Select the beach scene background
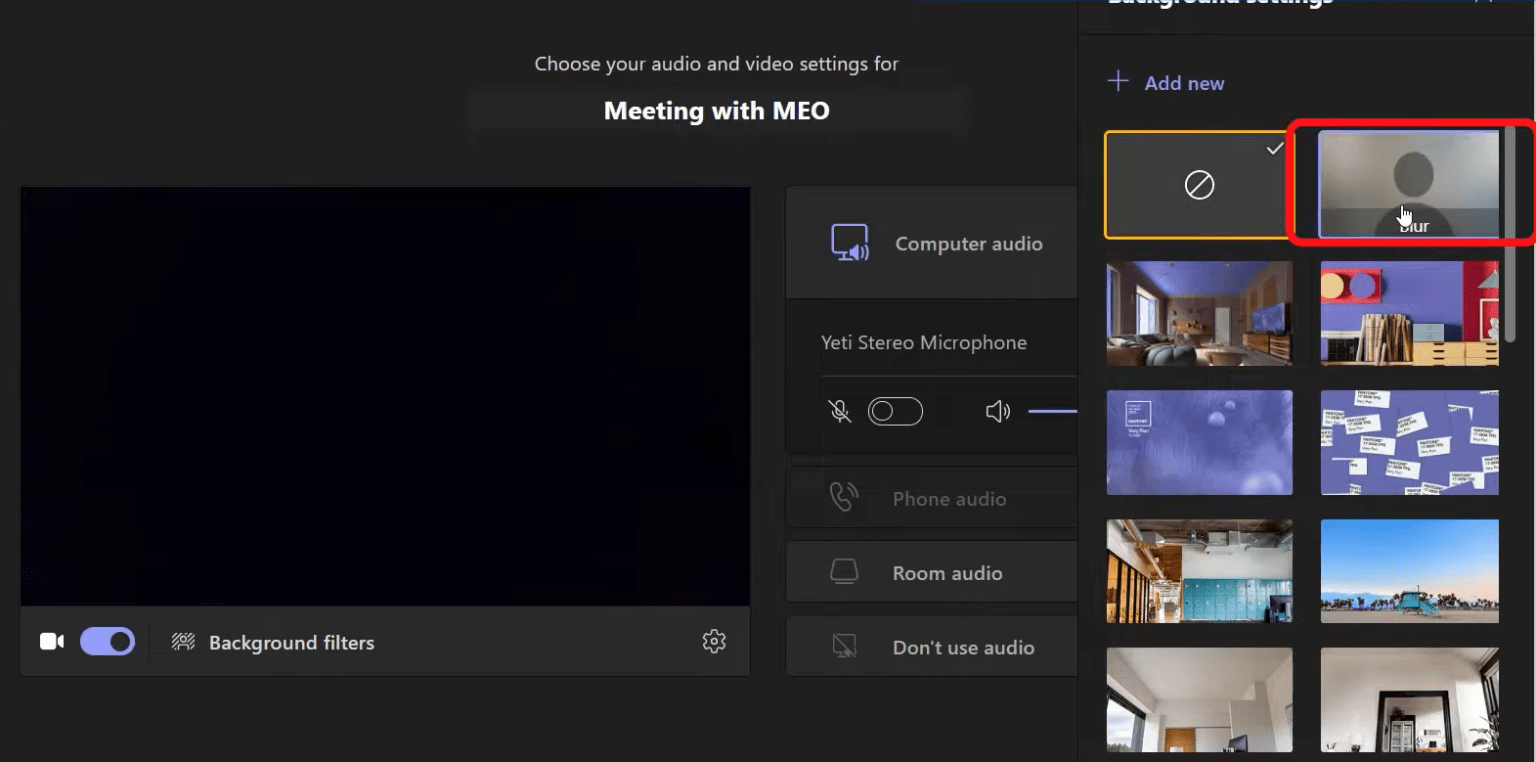1536x762 pixels. [x=1408, y=571]
